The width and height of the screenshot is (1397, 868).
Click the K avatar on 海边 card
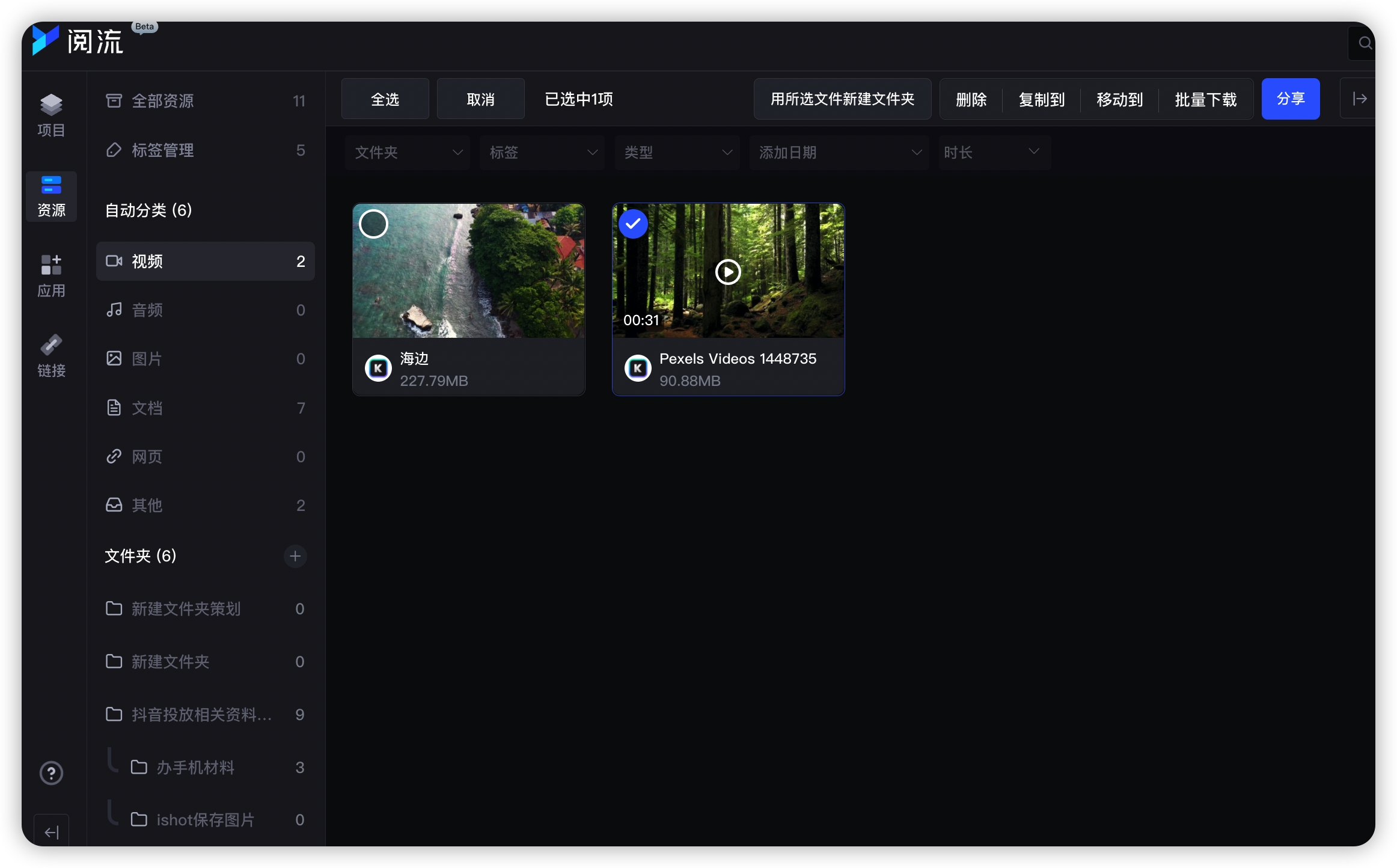click(x=378, y=368)
